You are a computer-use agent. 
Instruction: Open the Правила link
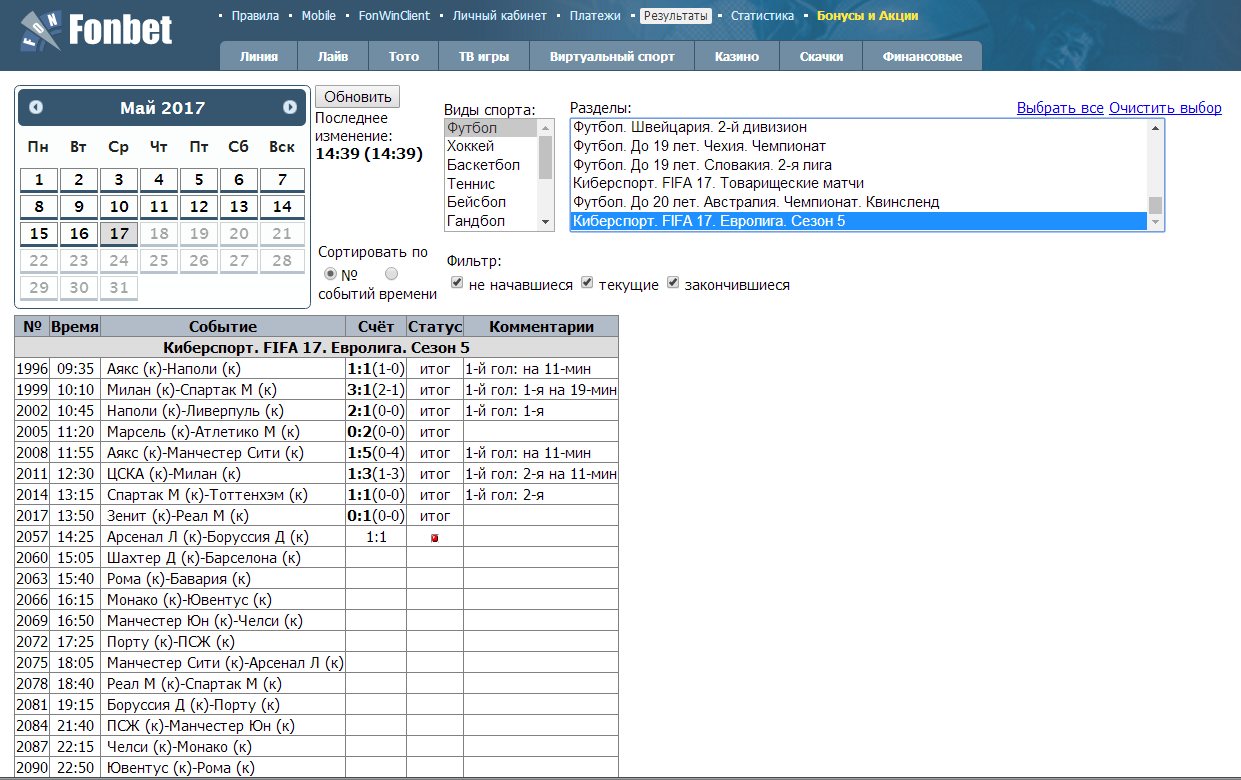point(255,16)
